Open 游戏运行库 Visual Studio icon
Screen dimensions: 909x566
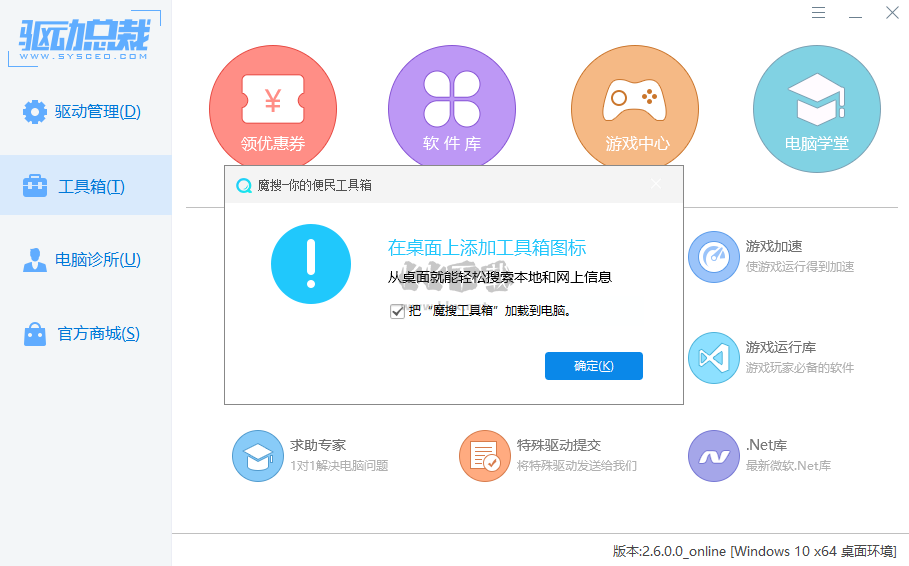713,357
